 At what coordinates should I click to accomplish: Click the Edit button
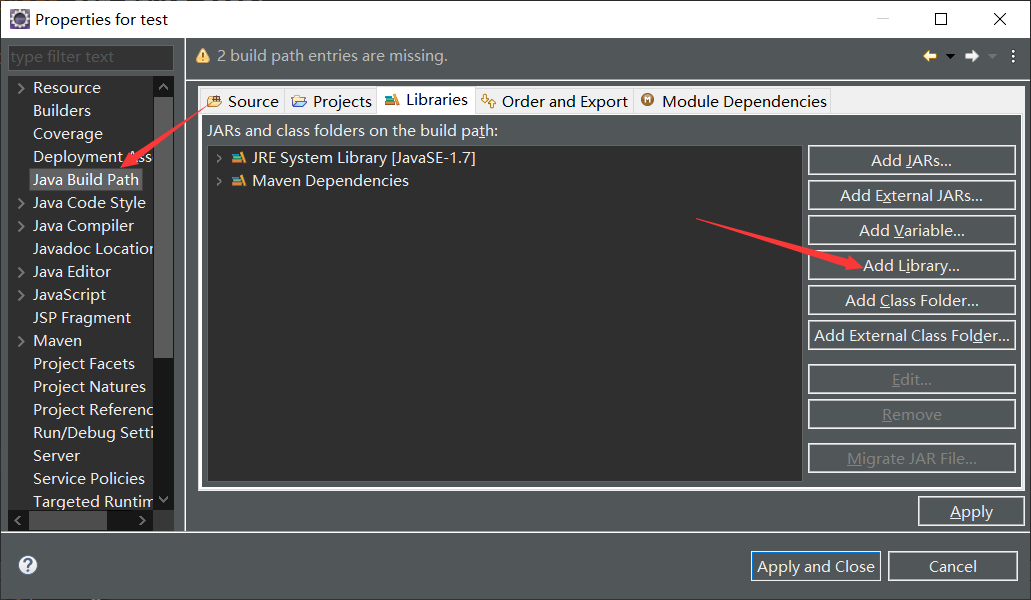coord(911,379)
